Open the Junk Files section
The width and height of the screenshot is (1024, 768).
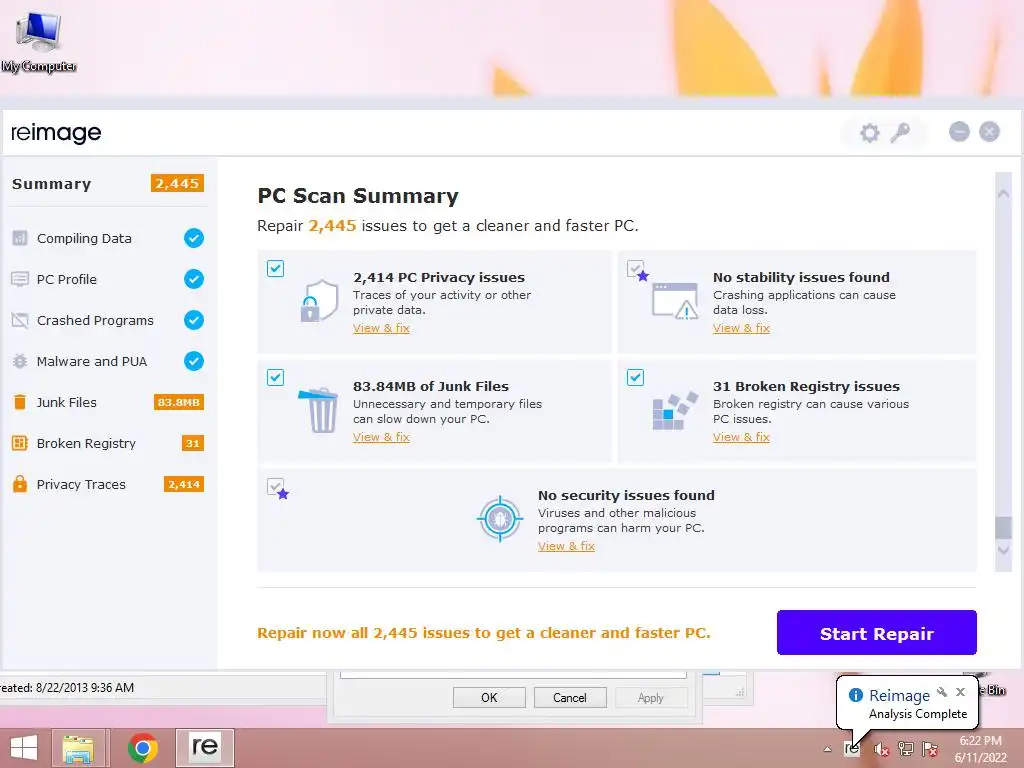pyautogui.click(x=108, y=402)
